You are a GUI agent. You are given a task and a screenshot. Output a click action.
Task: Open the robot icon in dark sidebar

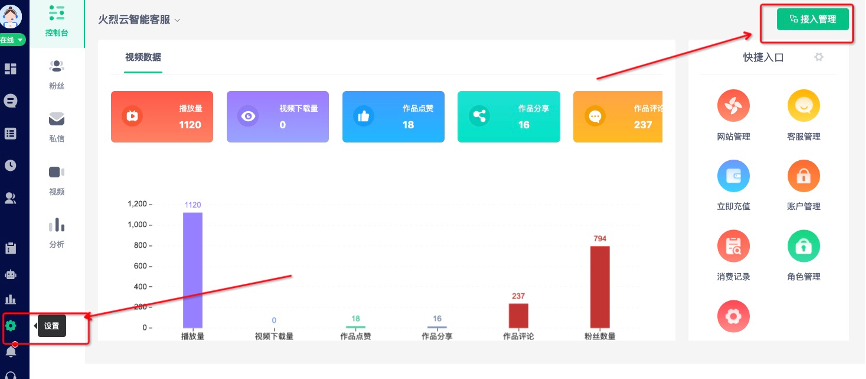10,274
